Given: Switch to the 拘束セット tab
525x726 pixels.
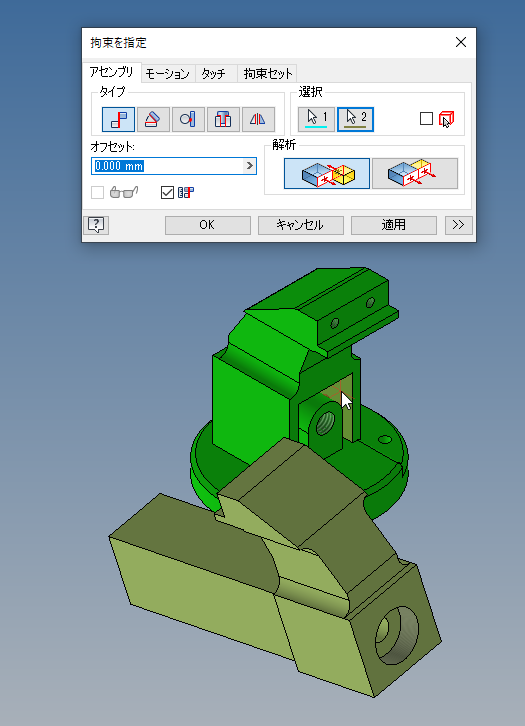Looking at the screenshot, I should coord(268,74).
